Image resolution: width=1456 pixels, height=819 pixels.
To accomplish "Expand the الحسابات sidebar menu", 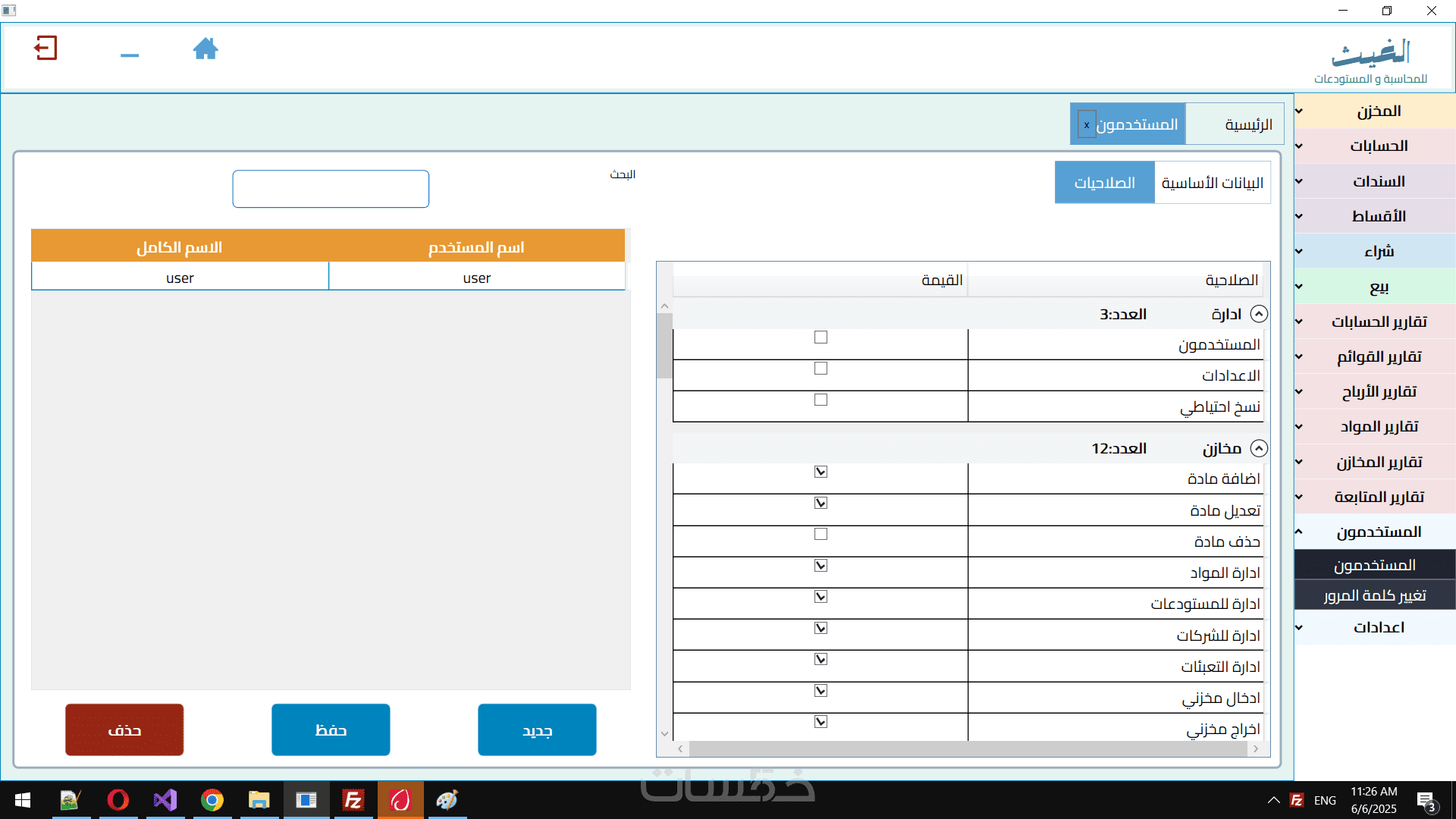I will 1377,146.
